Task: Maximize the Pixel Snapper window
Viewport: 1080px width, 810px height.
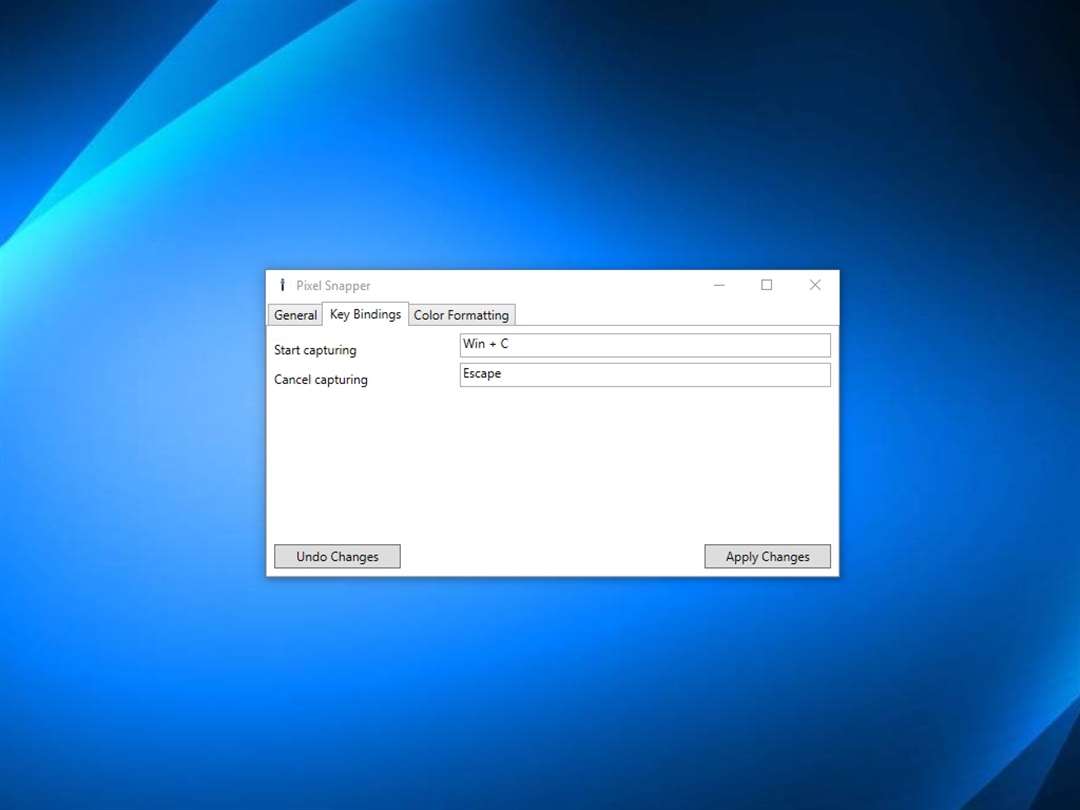Action: tap(767, 285)
